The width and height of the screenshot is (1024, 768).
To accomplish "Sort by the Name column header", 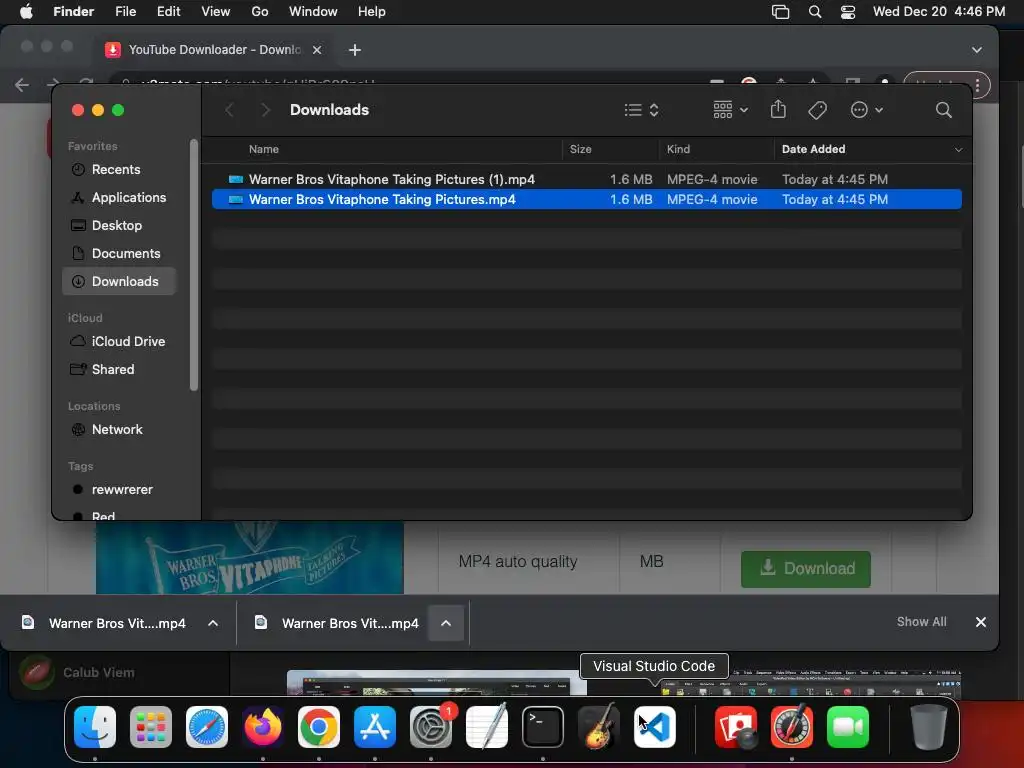I will [x=264, y=150].
